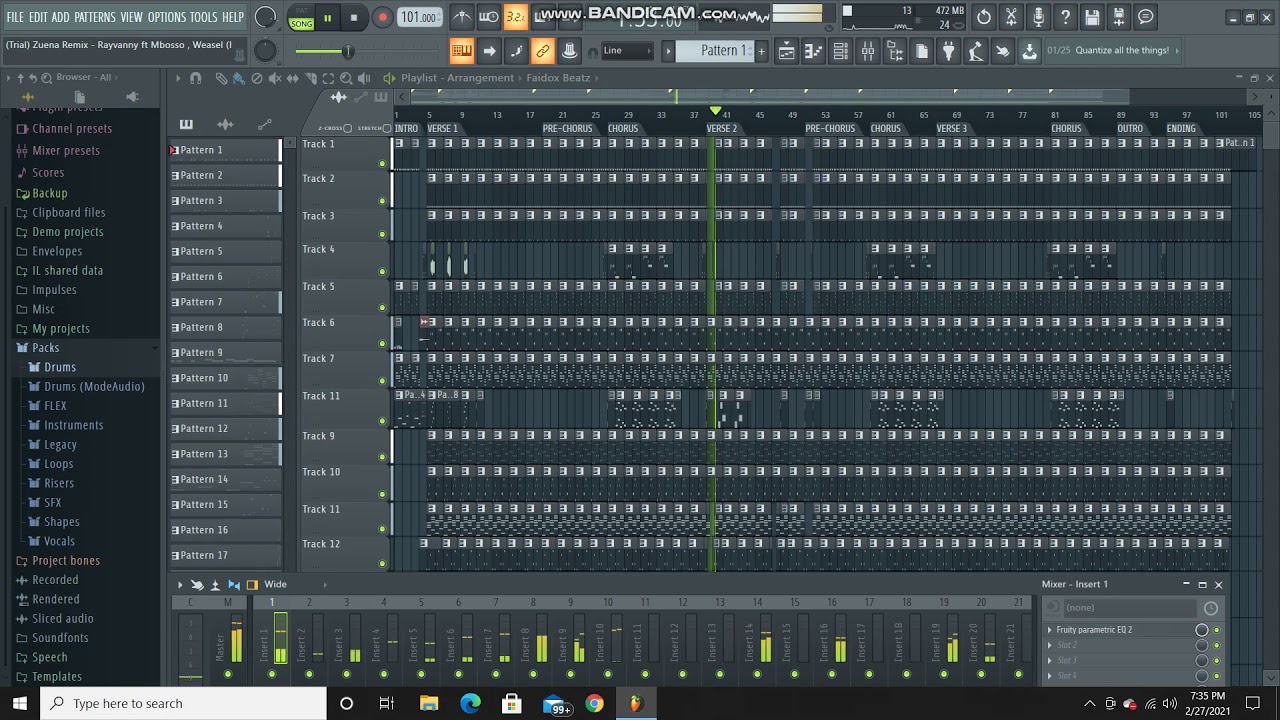Add new pattern with plus button
Viewport: 1280px width, 720px height.
[762, 51]
